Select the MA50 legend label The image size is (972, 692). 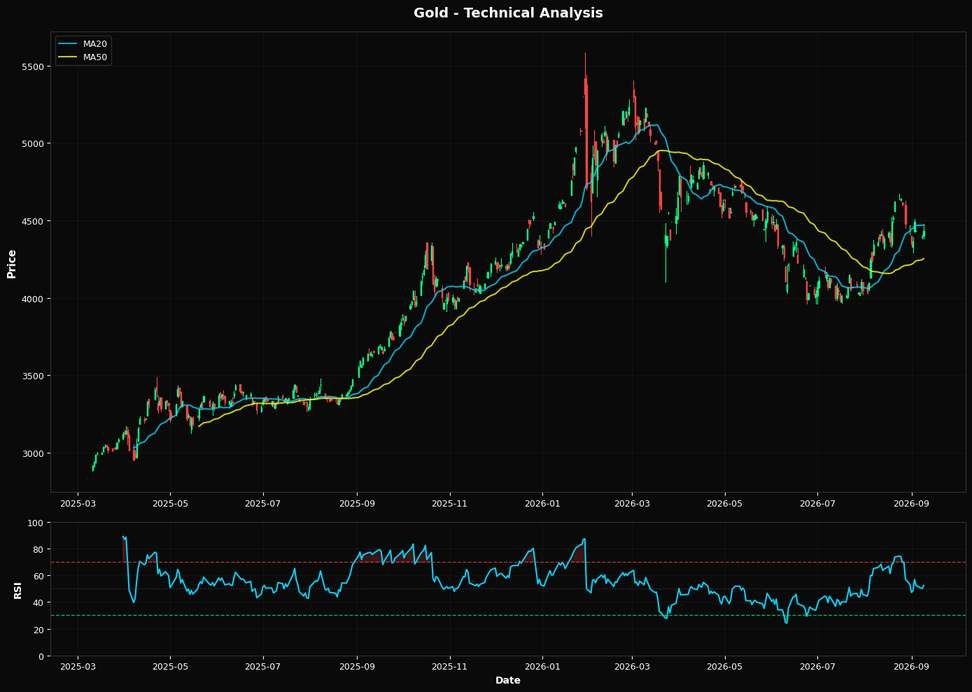tap(97, 57)
